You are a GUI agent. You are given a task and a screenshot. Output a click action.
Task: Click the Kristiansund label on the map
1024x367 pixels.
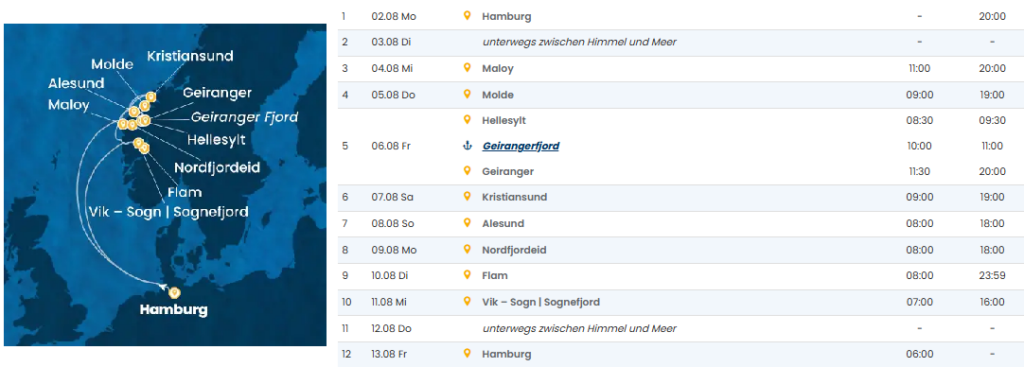pyautogui.click(x=190, y=56)
